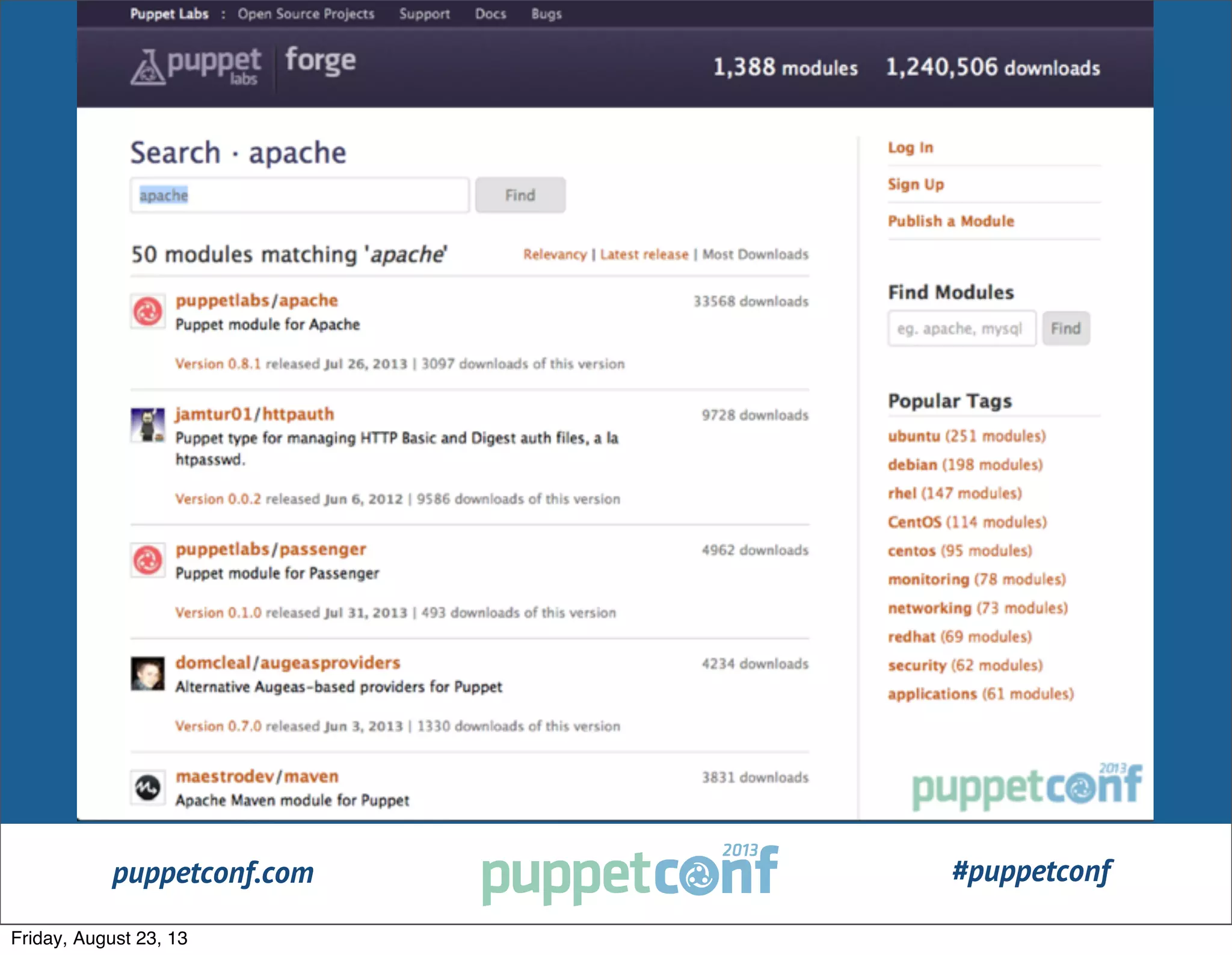
Task: Click the Puppet Labs Forge logo
Action: (x=243, y=66)
